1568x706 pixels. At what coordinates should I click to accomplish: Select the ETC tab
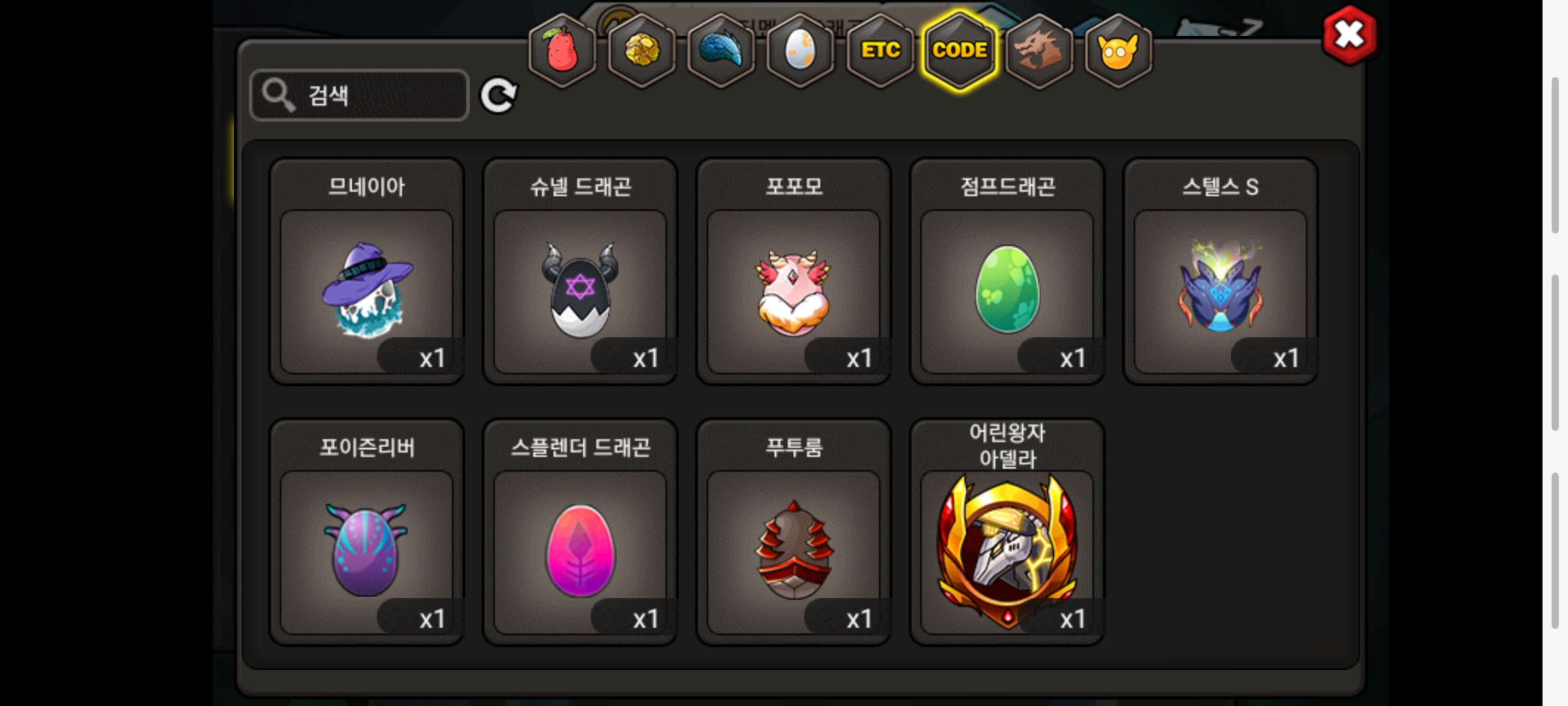click(x=880, y=50)
